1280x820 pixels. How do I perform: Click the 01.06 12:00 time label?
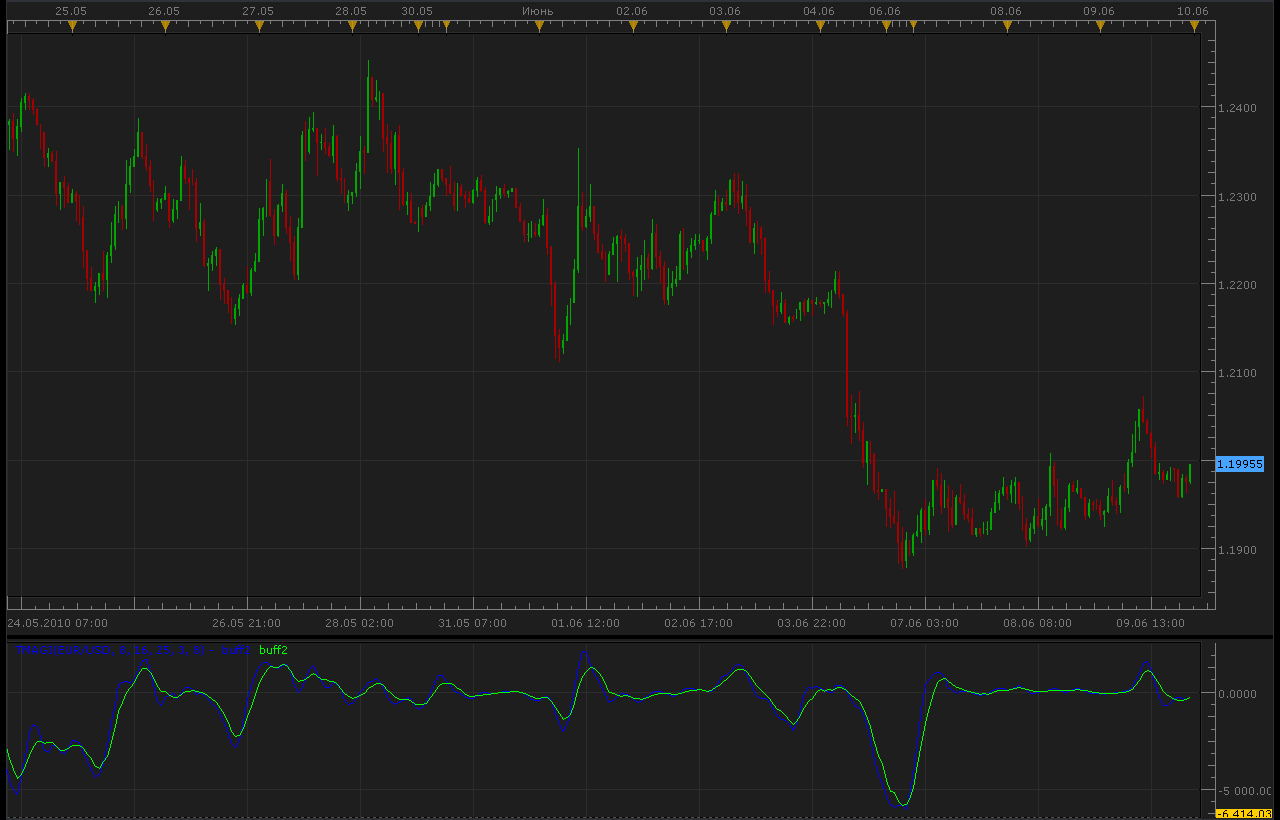pos(585,623)
